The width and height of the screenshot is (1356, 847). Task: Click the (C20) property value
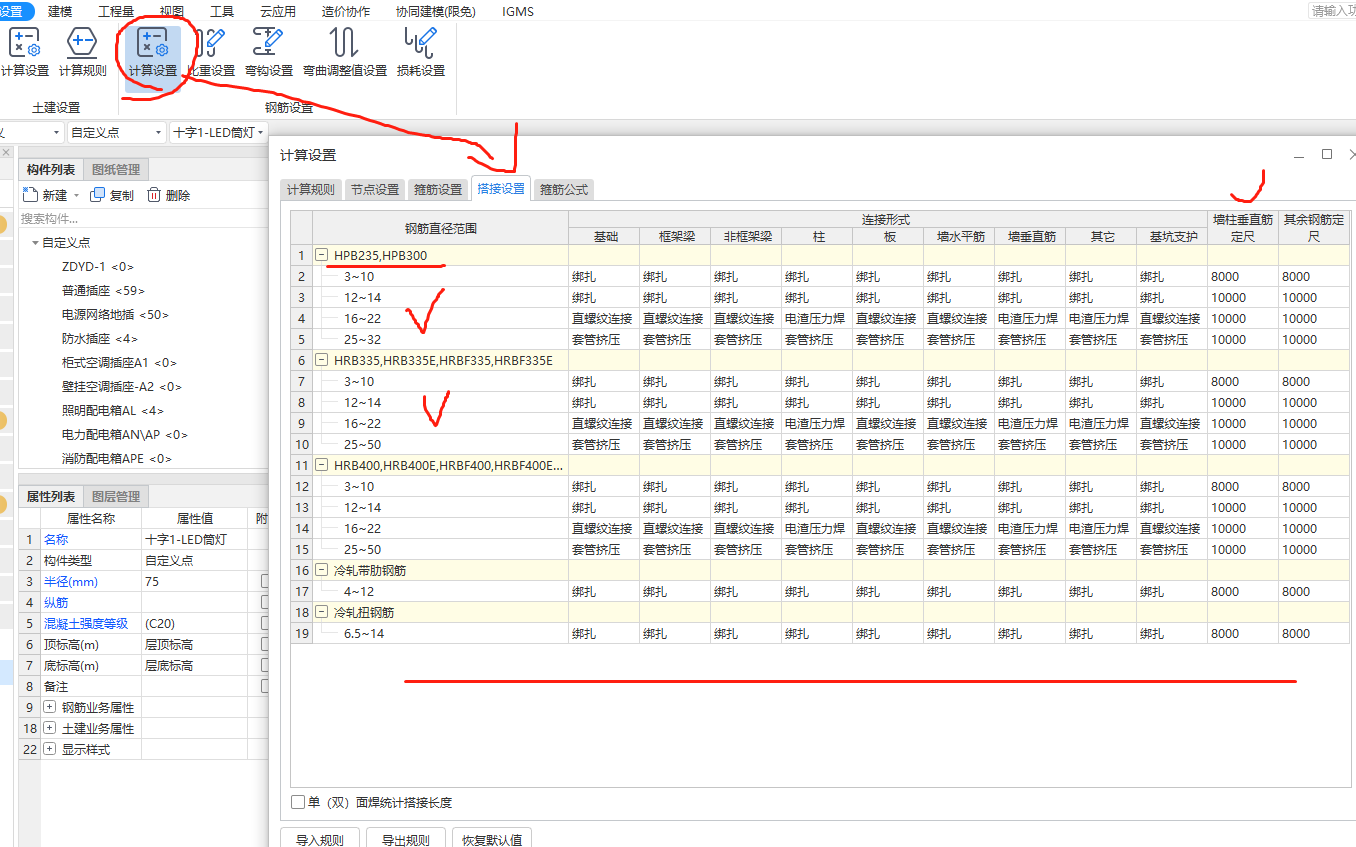pyautogui.click(x=193, y=623)
